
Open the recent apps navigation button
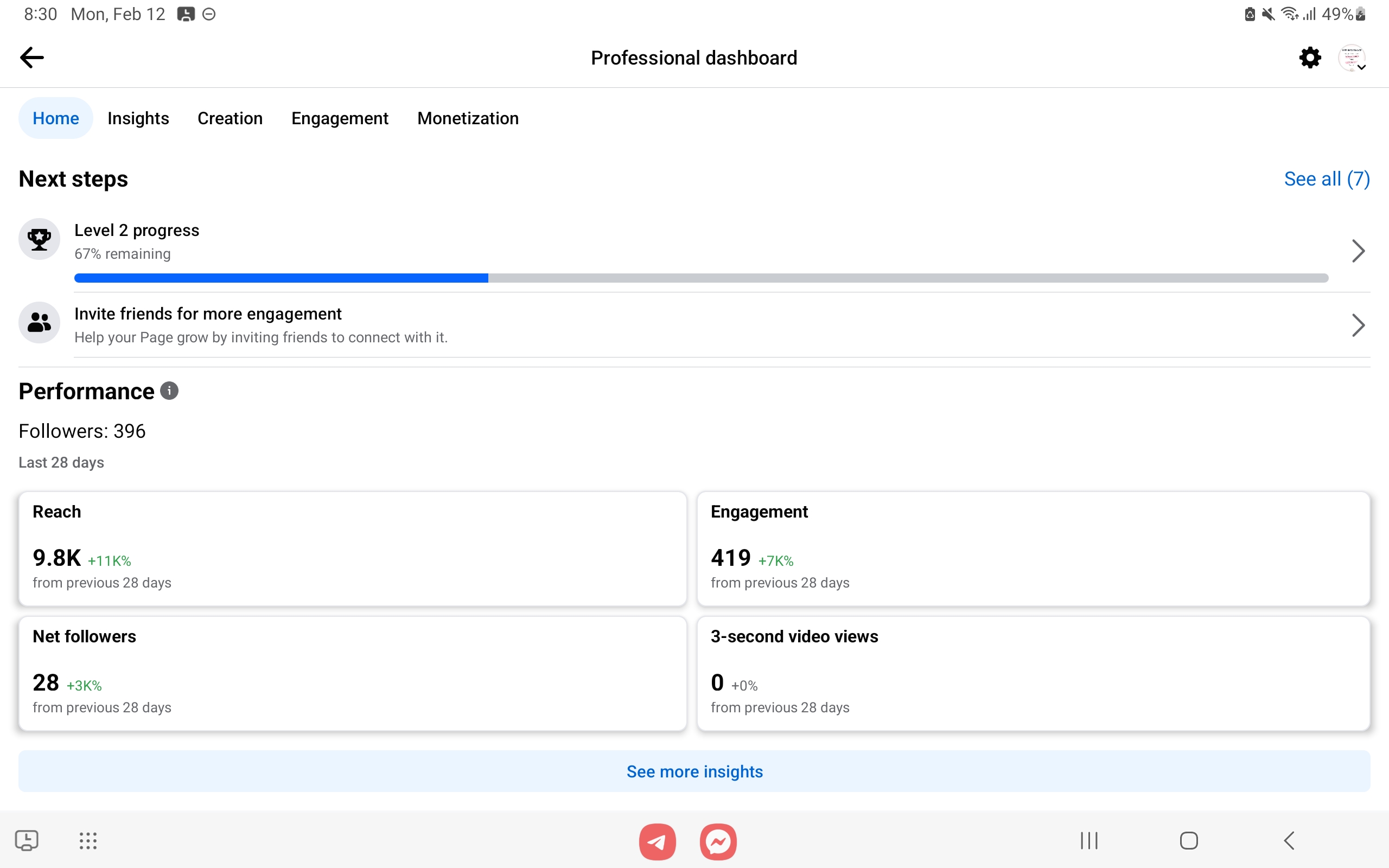point(1089,841)
